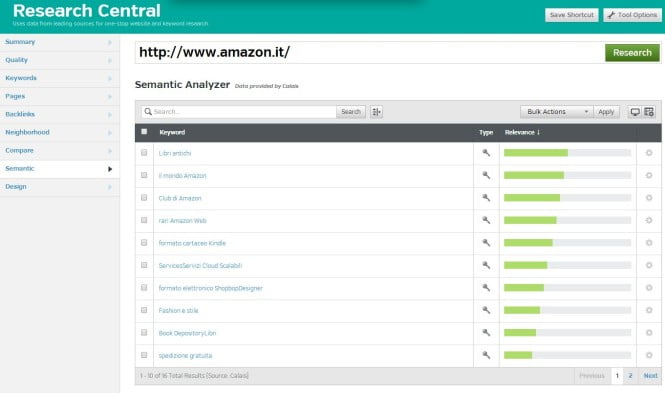Viewport: 665px width, 393px height.
Task: Click relevance bar for Fashion e stile
Action: tap(567, 310)
